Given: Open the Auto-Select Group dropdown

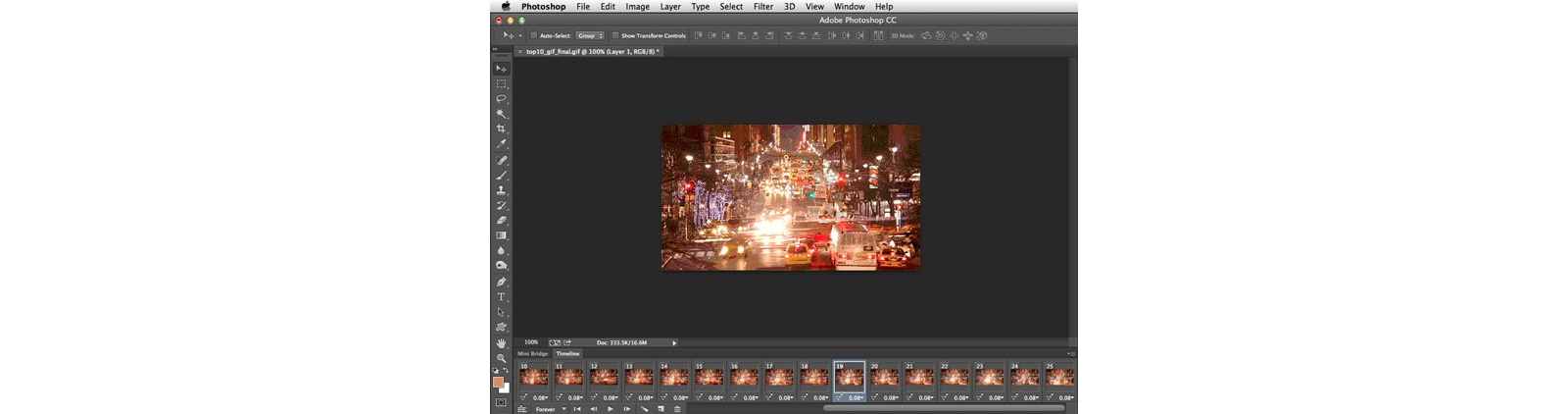Looking at the screenshot, I should click(x=589, y=35).
